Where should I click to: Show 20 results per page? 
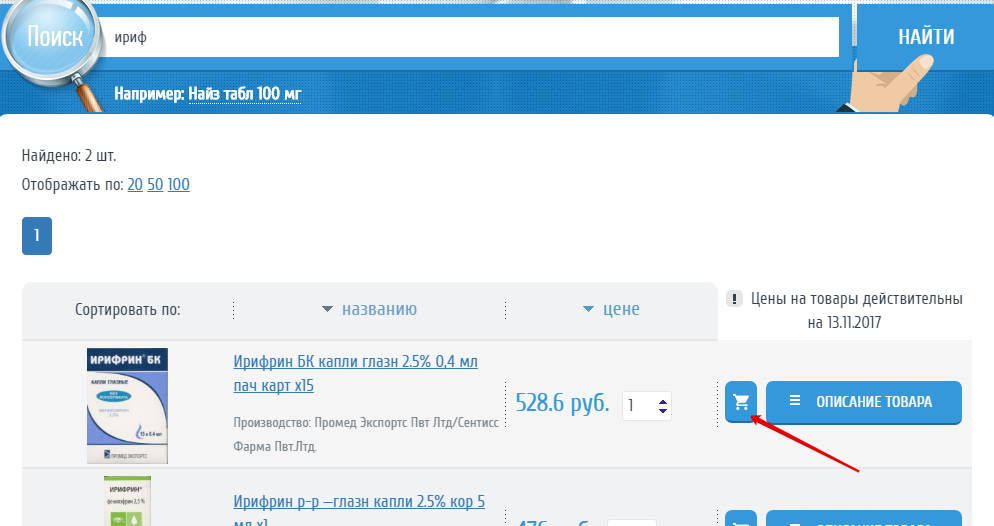coord(135,184)
